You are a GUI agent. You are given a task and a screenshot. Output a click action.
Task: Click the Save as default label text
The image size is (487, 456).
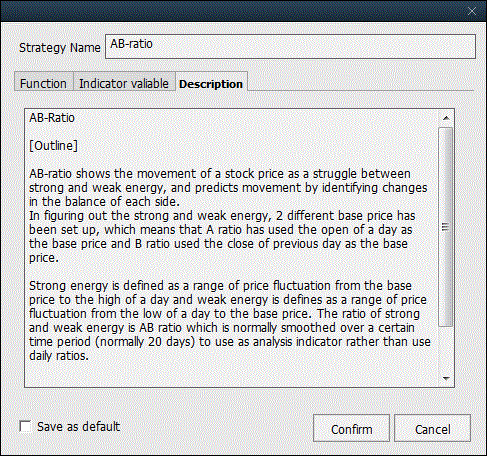(x=78, y=427)
